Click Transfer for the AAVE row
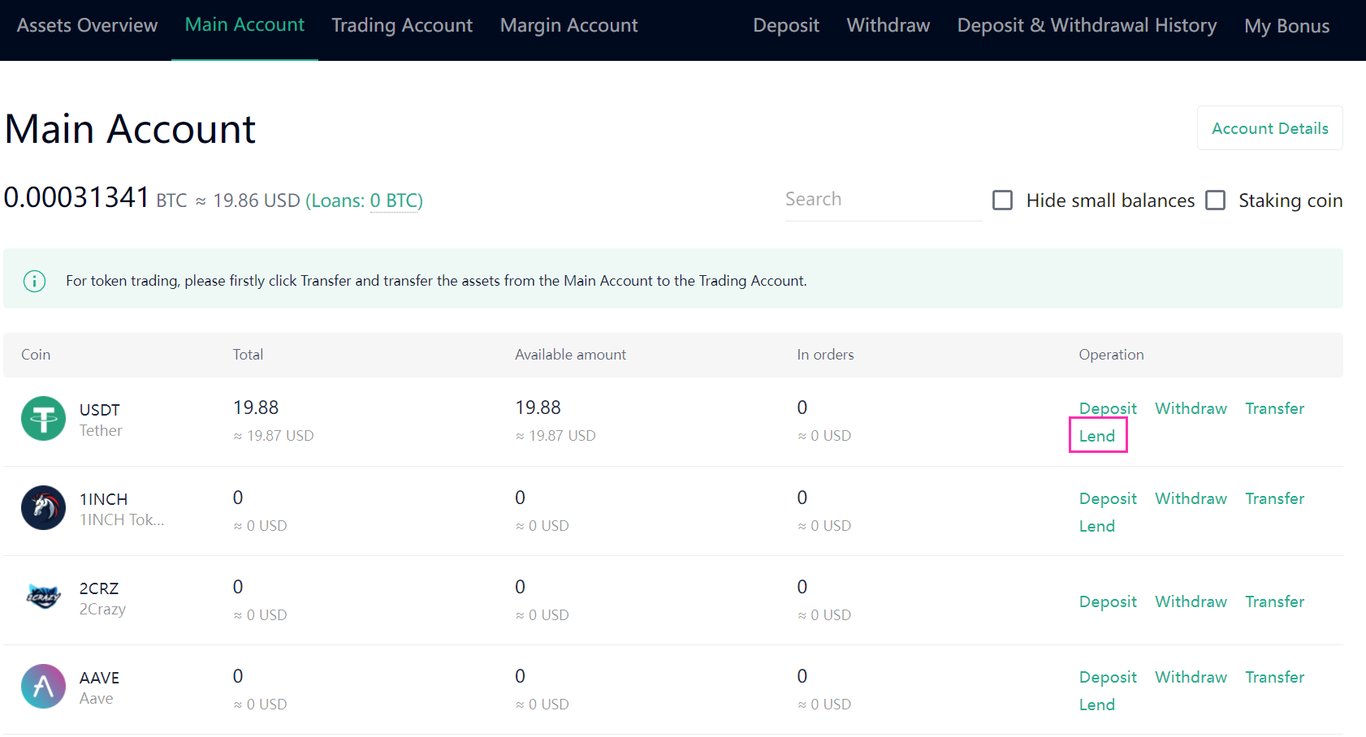Viewport: 1366px width, 737px height. [1274, 677]
